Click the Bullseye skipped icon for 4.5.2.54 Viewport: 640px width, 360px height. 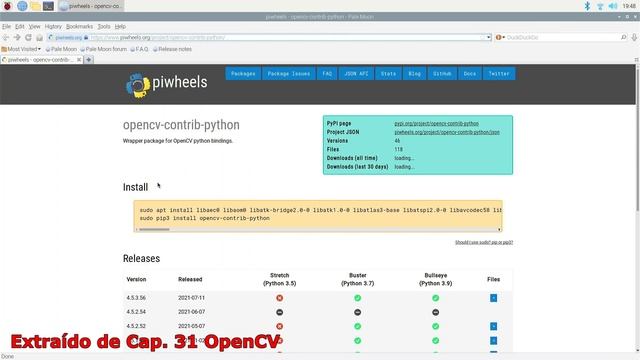(x=436, y=312)
